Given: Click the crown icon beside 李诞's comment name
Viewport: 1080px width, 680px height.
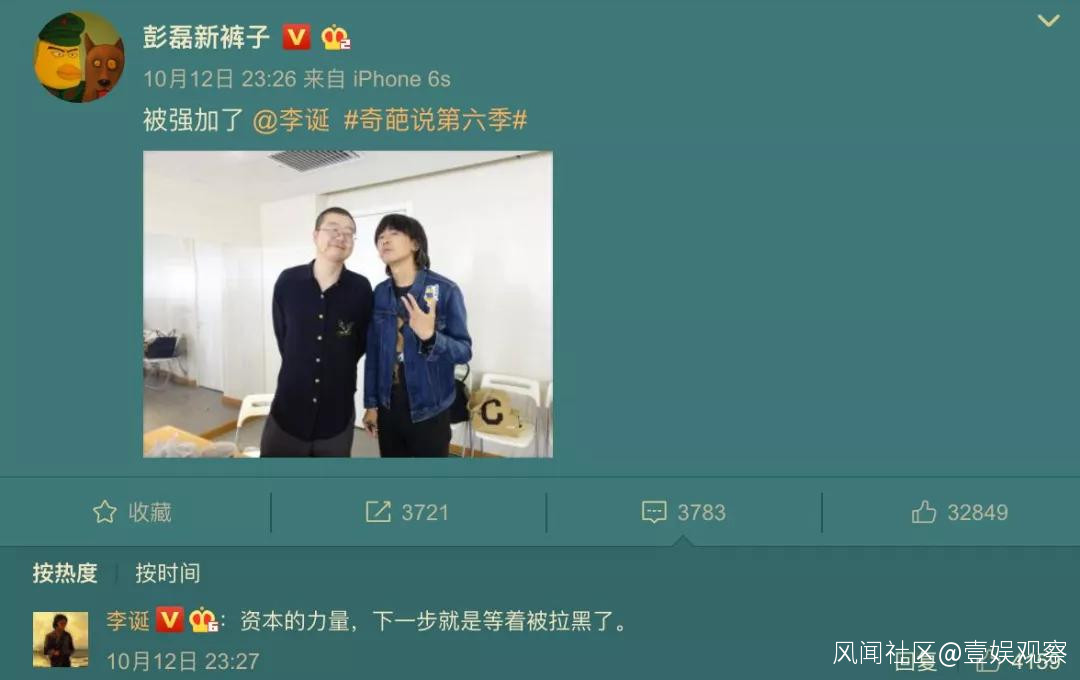Looking at the screenshot, I should pos(203,620).
